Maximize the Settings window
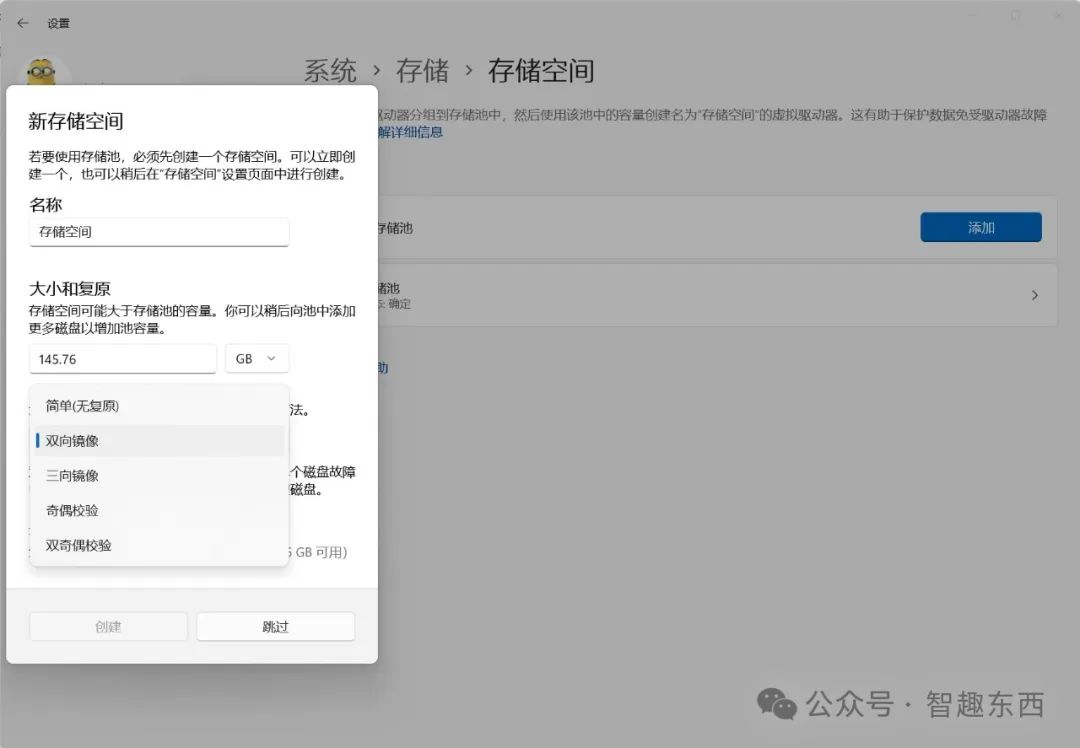The image size is (1080, 748). click(1015, 16)
